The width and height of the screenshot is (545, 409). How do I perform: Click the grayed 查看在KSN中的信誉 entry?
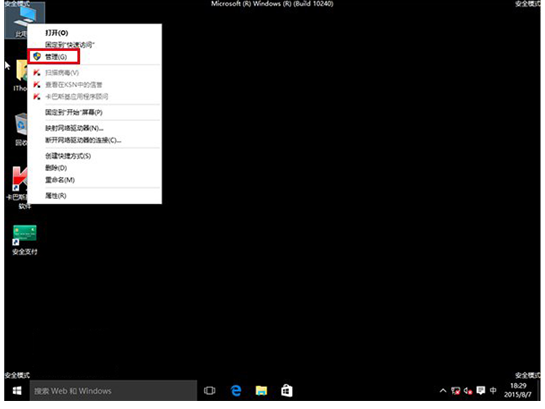click(94, 84)
